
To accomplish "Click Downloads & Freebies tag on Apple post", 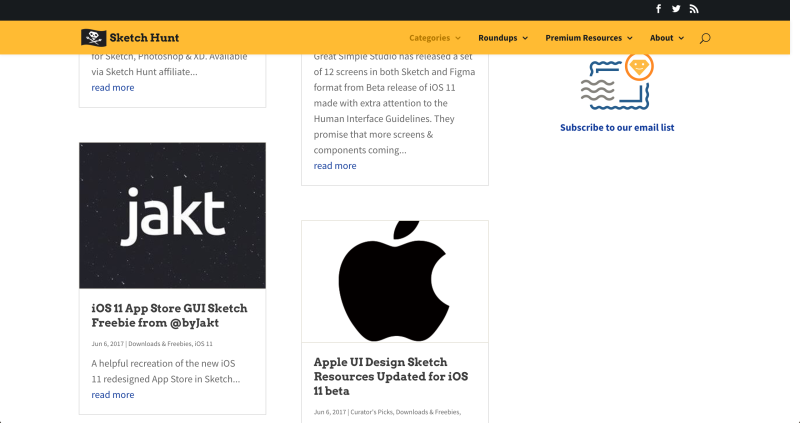I will 428,412.
